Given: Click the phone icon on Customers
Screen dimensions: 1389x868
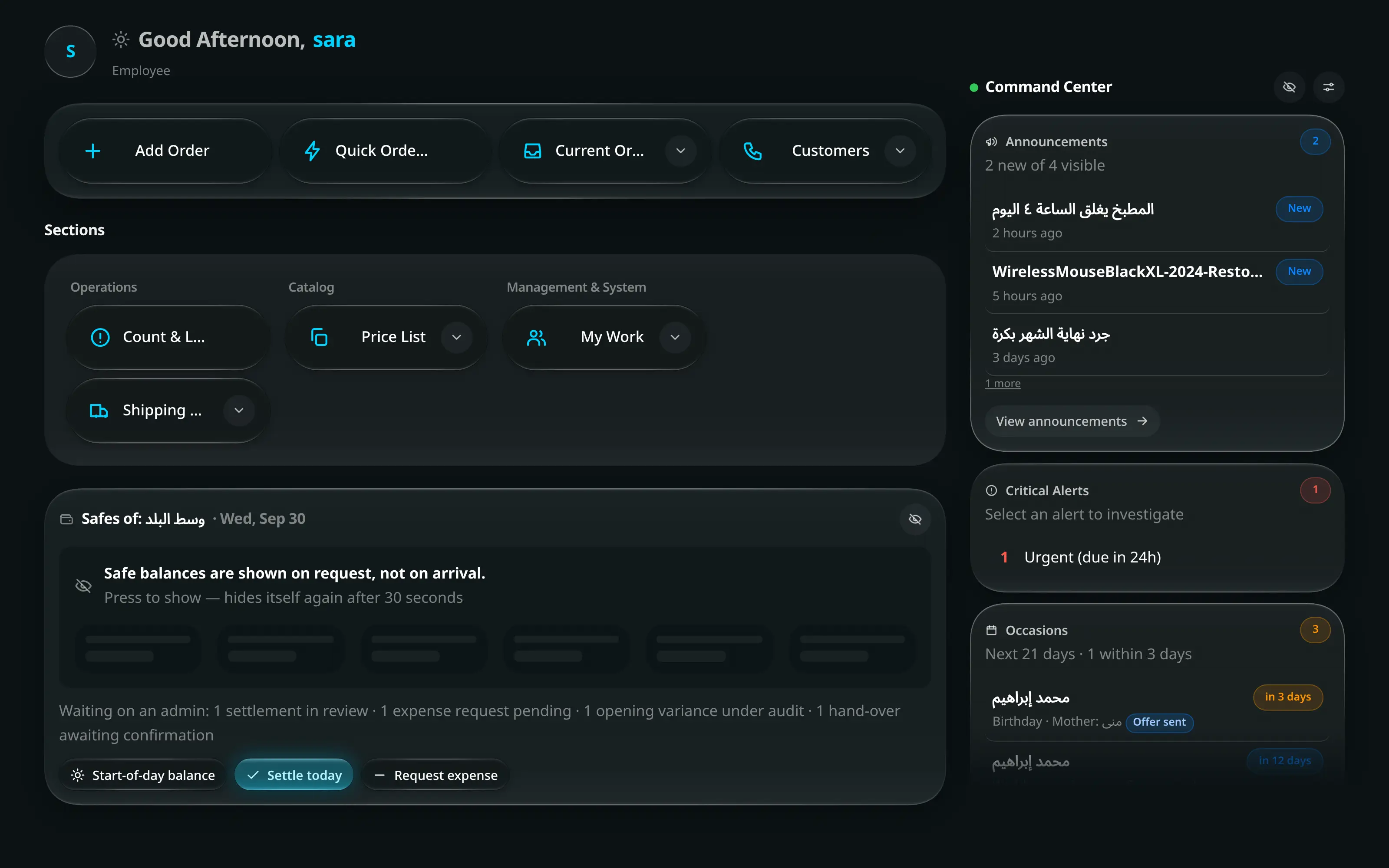Looking at the screenshot, I should click(753, 151).
